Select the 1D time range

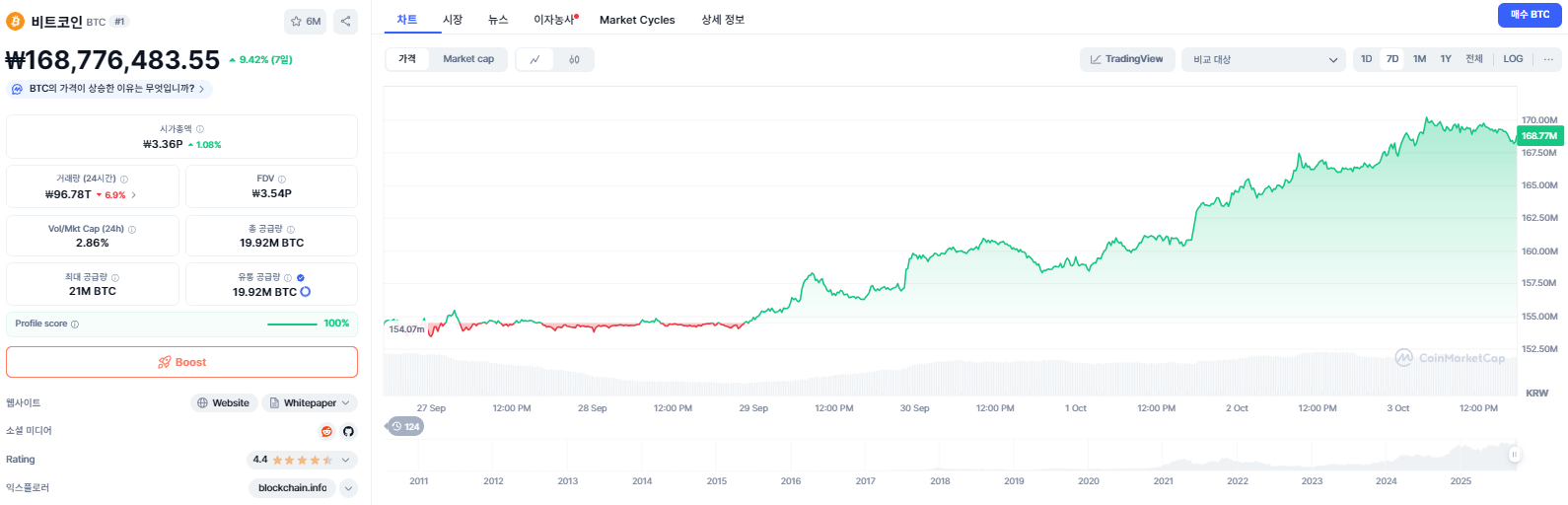click(x=1366, y=59)
